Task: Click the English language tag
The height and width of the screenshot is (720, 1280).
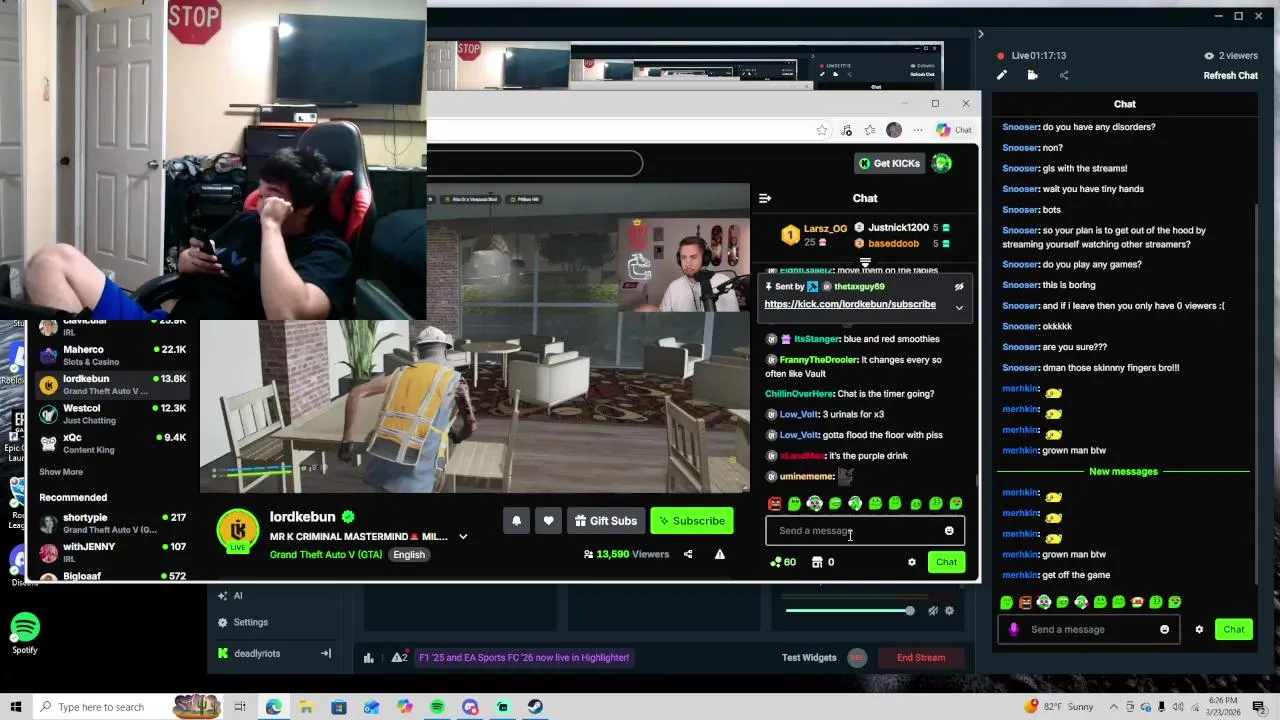Action: 408,554
